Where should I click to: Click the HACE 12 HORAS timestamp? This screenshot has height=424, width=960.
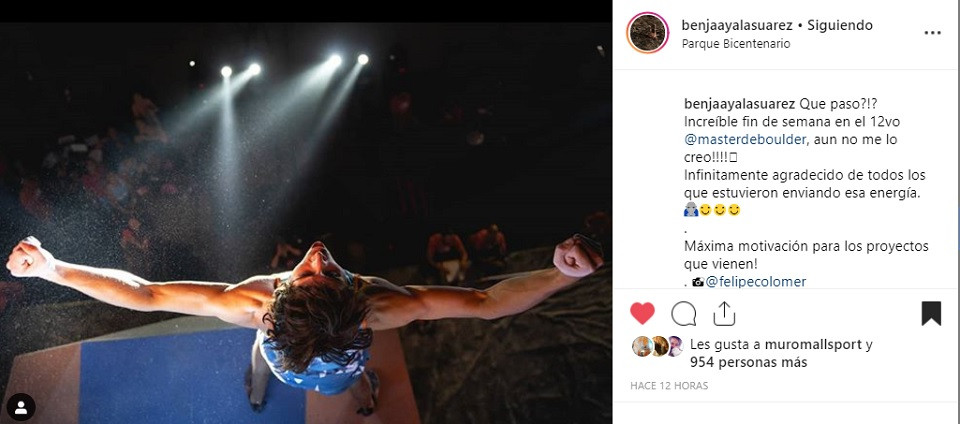point(668,385)
